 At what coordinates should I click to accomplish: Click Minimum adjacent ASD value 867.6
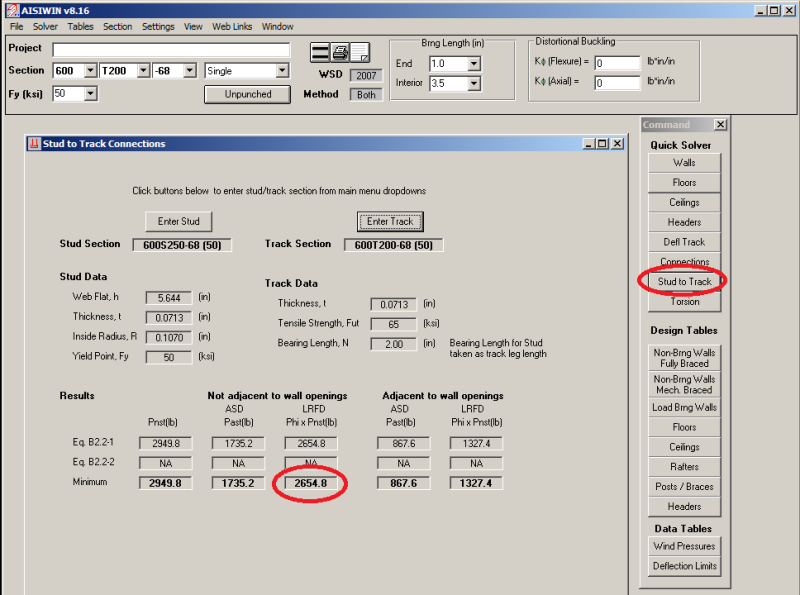tap(403, 483)
